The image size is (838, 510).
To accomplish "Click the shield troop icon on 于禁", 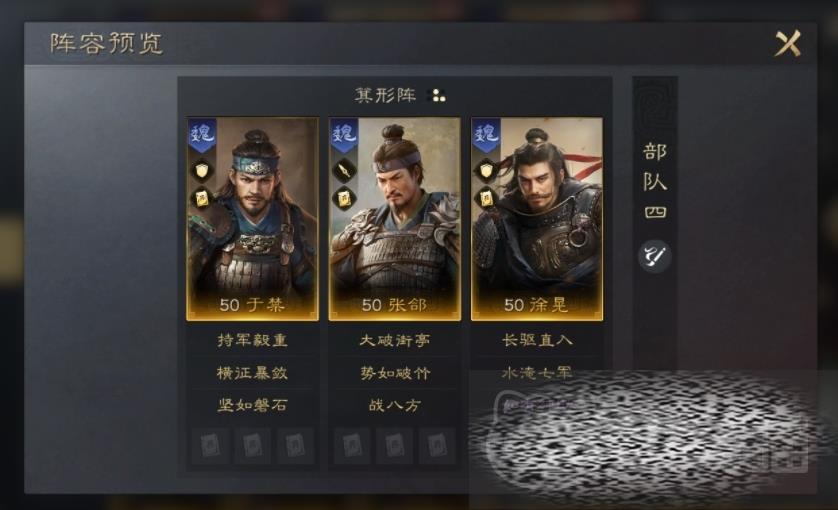I will 202,171.
